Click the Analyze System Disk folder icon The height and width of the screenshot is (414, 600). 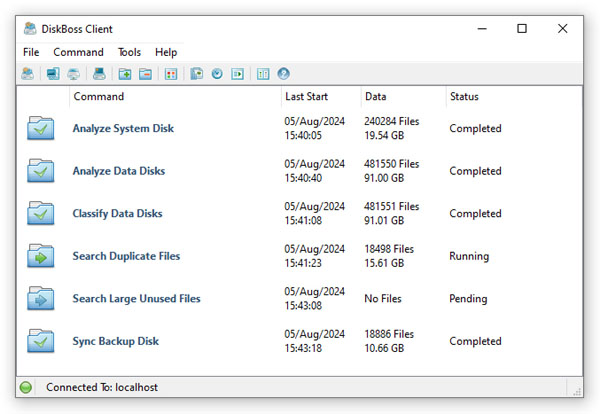(41, 128)
